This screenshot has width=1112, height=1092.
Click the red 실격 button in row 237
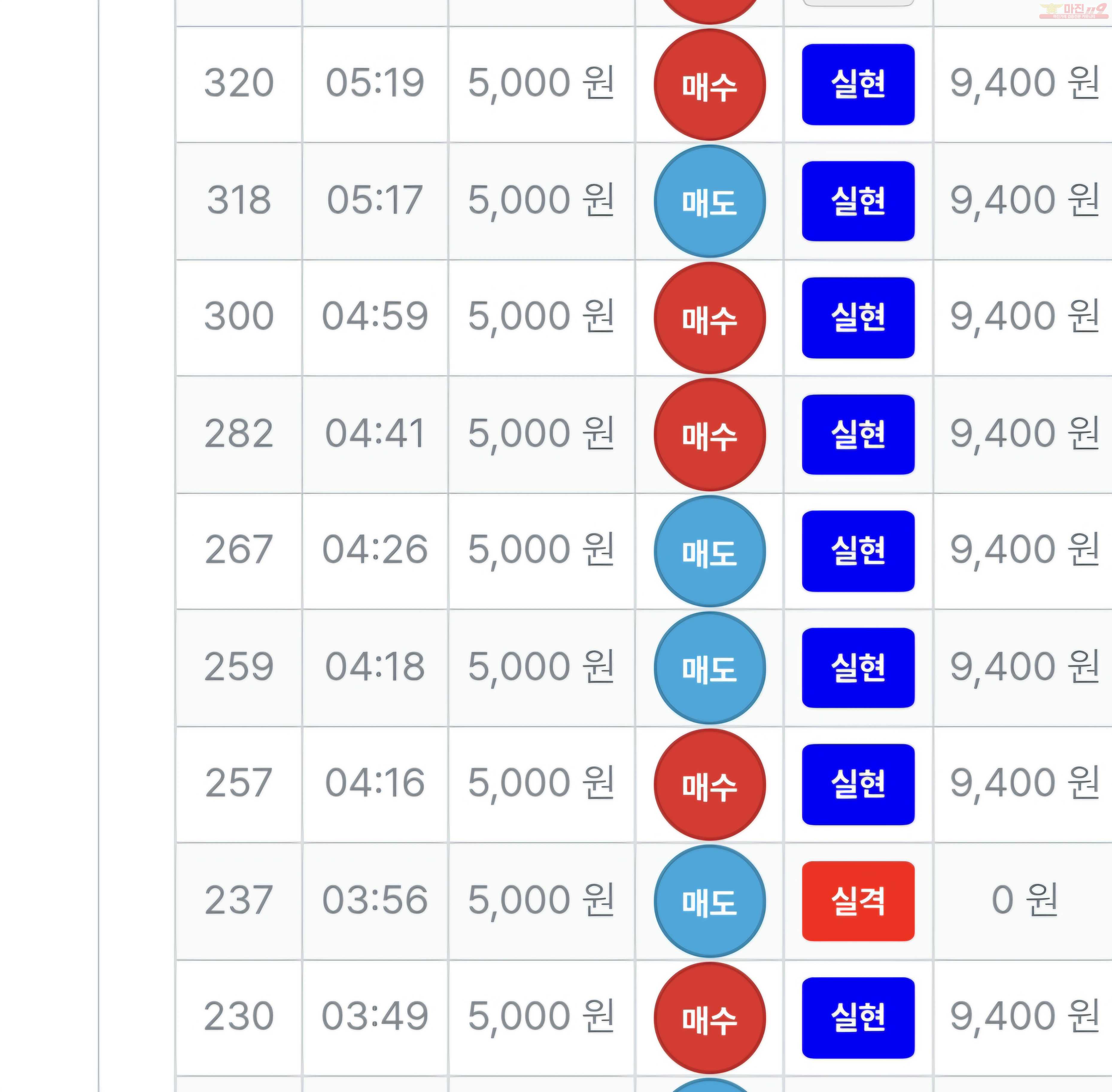tap(858, 901)
